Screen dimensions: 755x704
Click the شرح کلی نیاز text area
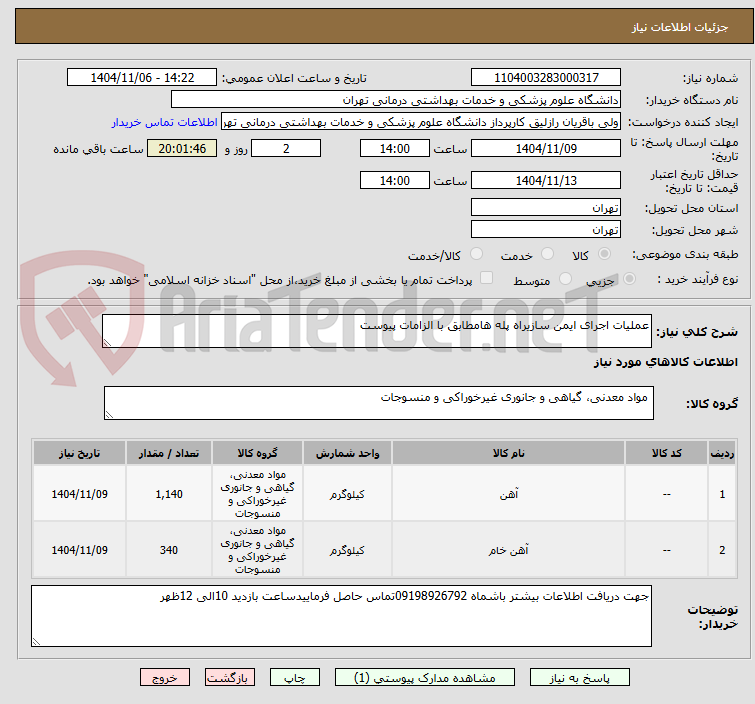click(377, 331)
